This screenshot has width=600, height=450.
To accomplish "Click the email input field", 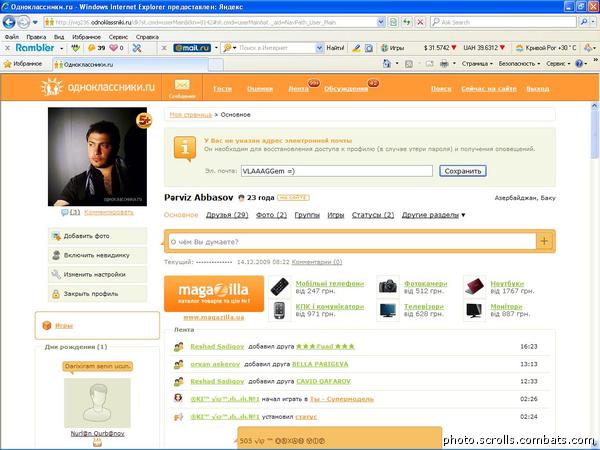I will 337,171.
